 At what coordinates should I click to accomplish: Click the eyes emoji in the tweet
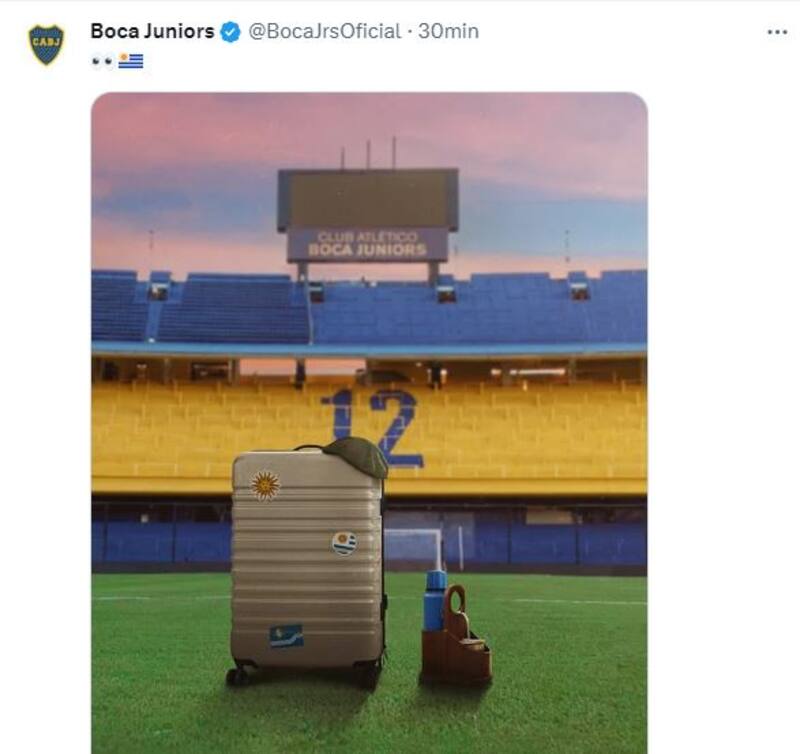[x=102, y=61]
